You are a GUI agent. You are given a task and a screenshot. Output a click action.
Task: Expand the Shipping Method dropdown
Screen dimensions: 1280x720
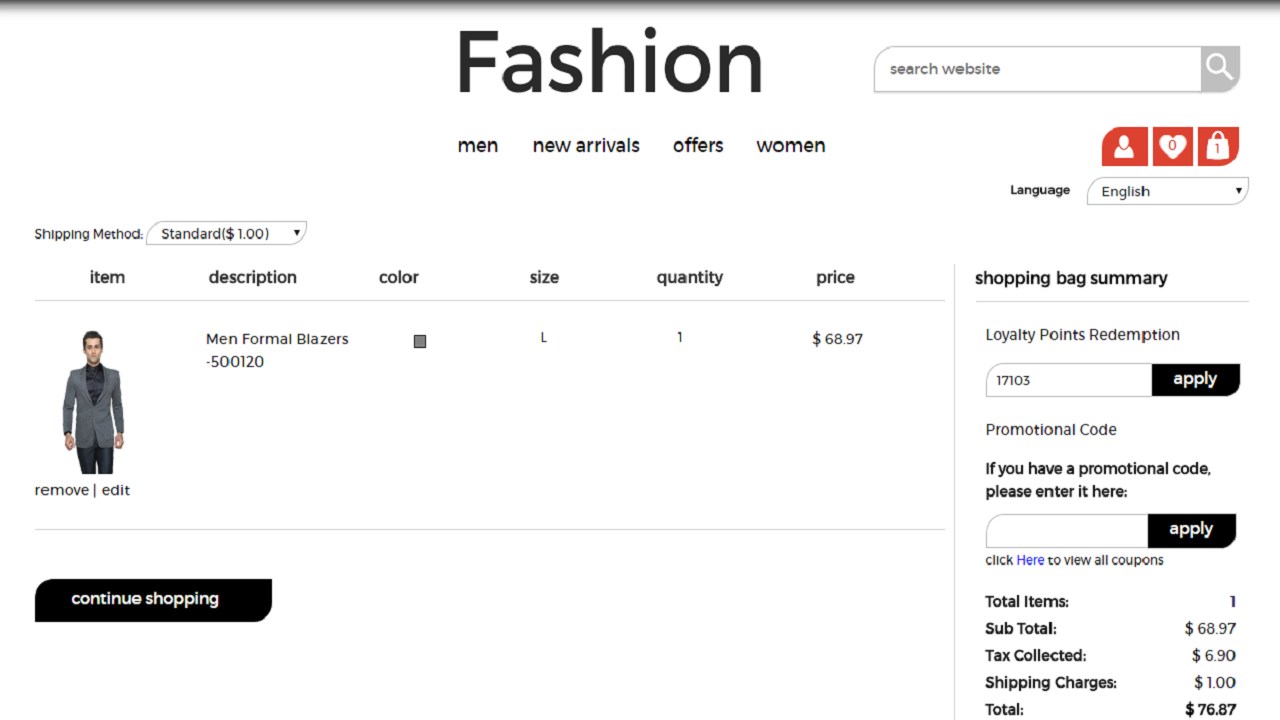coord(226,233)
